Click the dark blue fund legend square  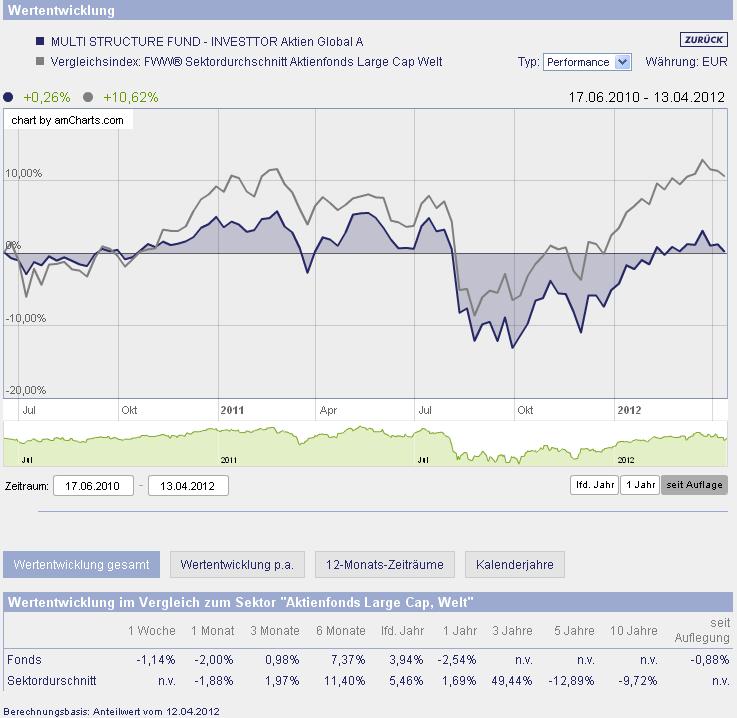(40, 42)
